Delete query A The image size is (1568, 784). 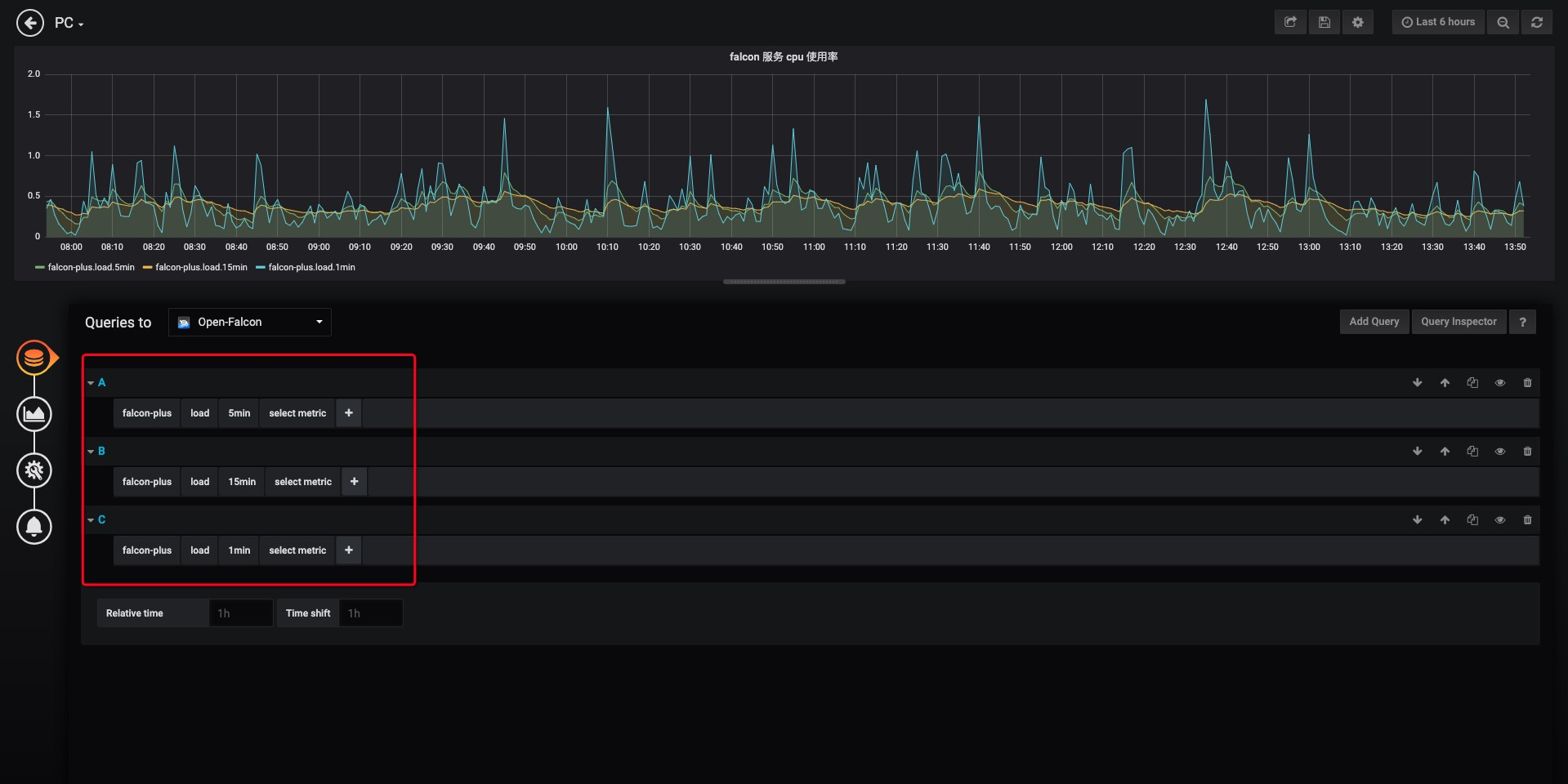[1527, 382]
